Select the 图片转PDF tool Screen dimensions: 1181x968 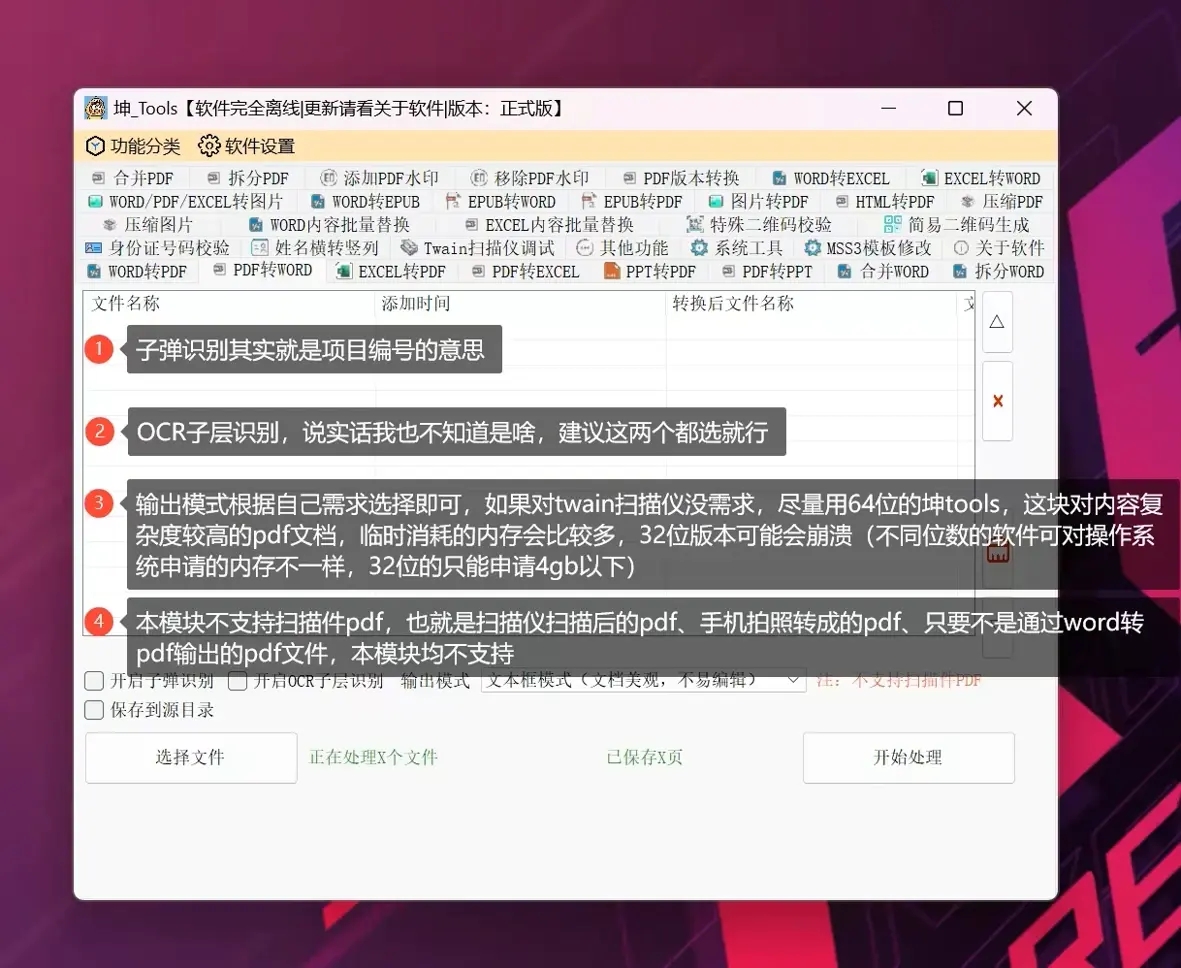[x=759, y=201]
